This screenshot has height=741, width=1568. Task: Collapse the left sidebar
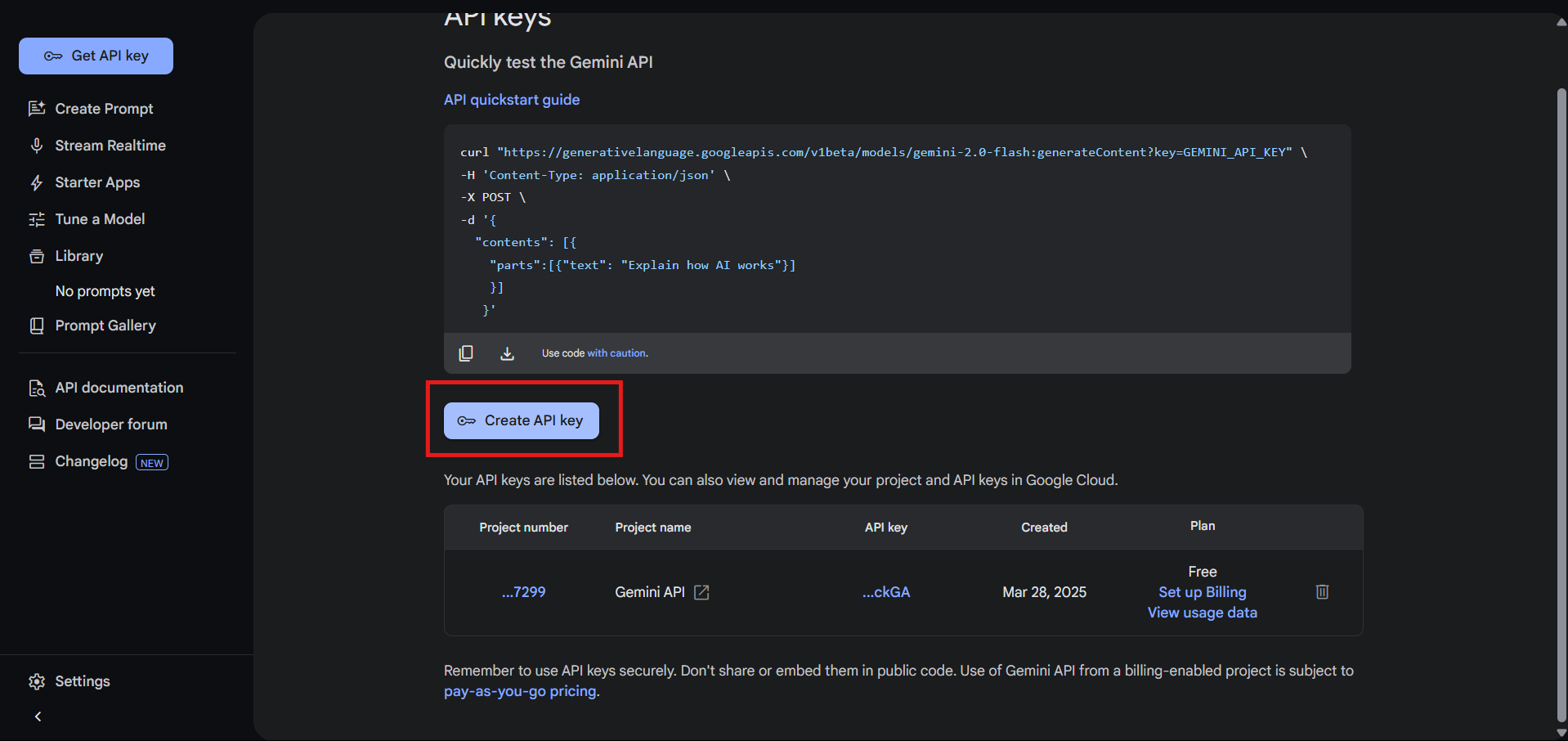38,716
